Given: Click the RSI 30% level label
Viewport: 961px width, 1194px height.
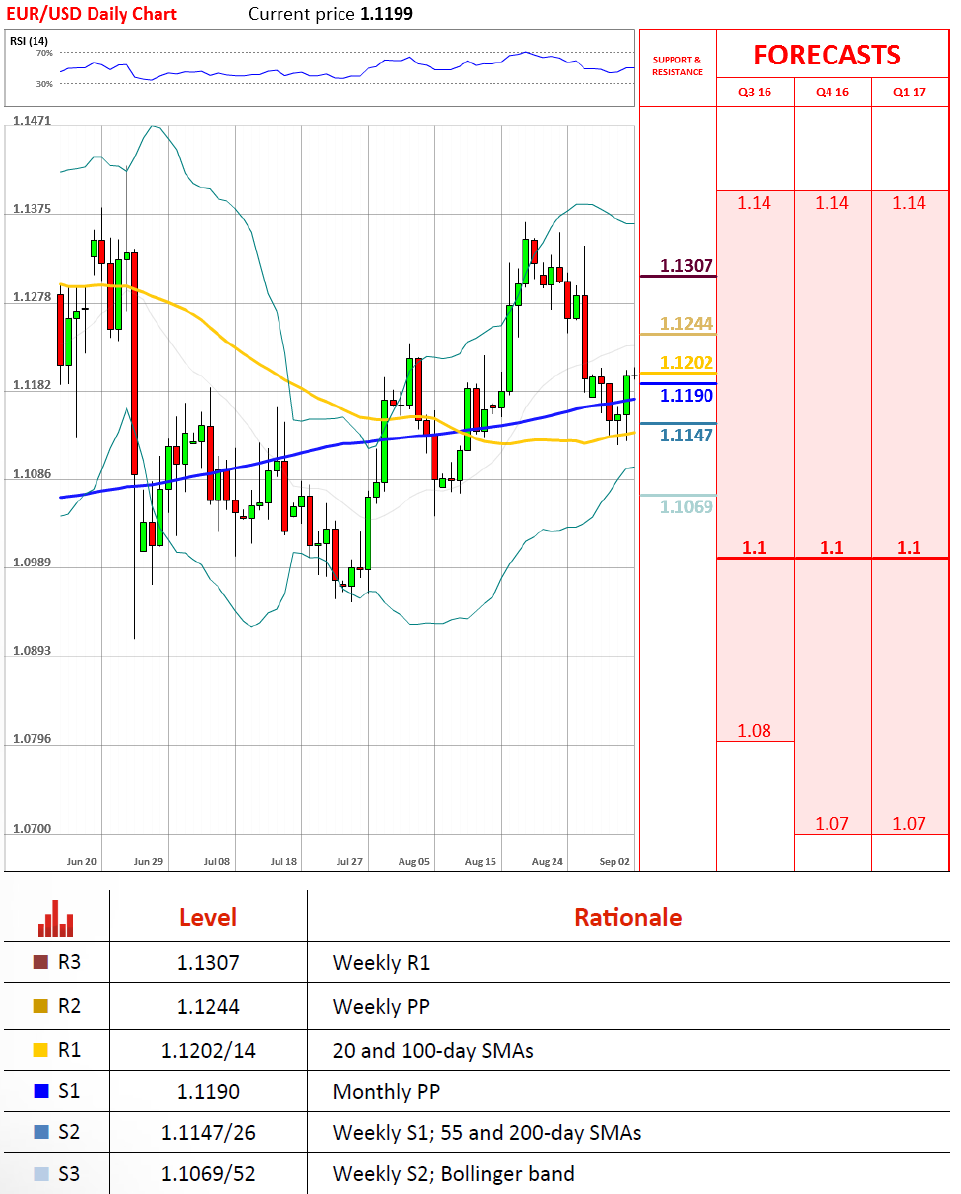Looking at the screenshot, I should click(x=44, y=84).
